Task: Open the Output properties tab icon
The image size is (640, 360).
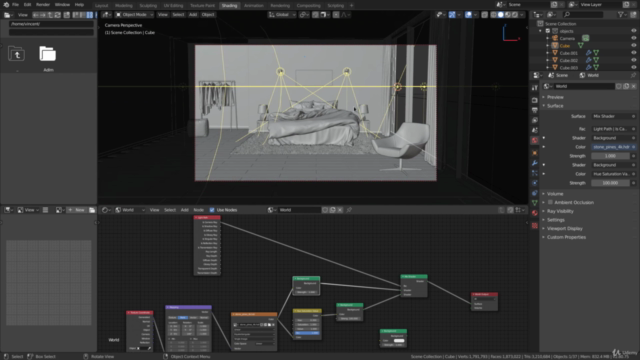Action: (x=535, y=110)
